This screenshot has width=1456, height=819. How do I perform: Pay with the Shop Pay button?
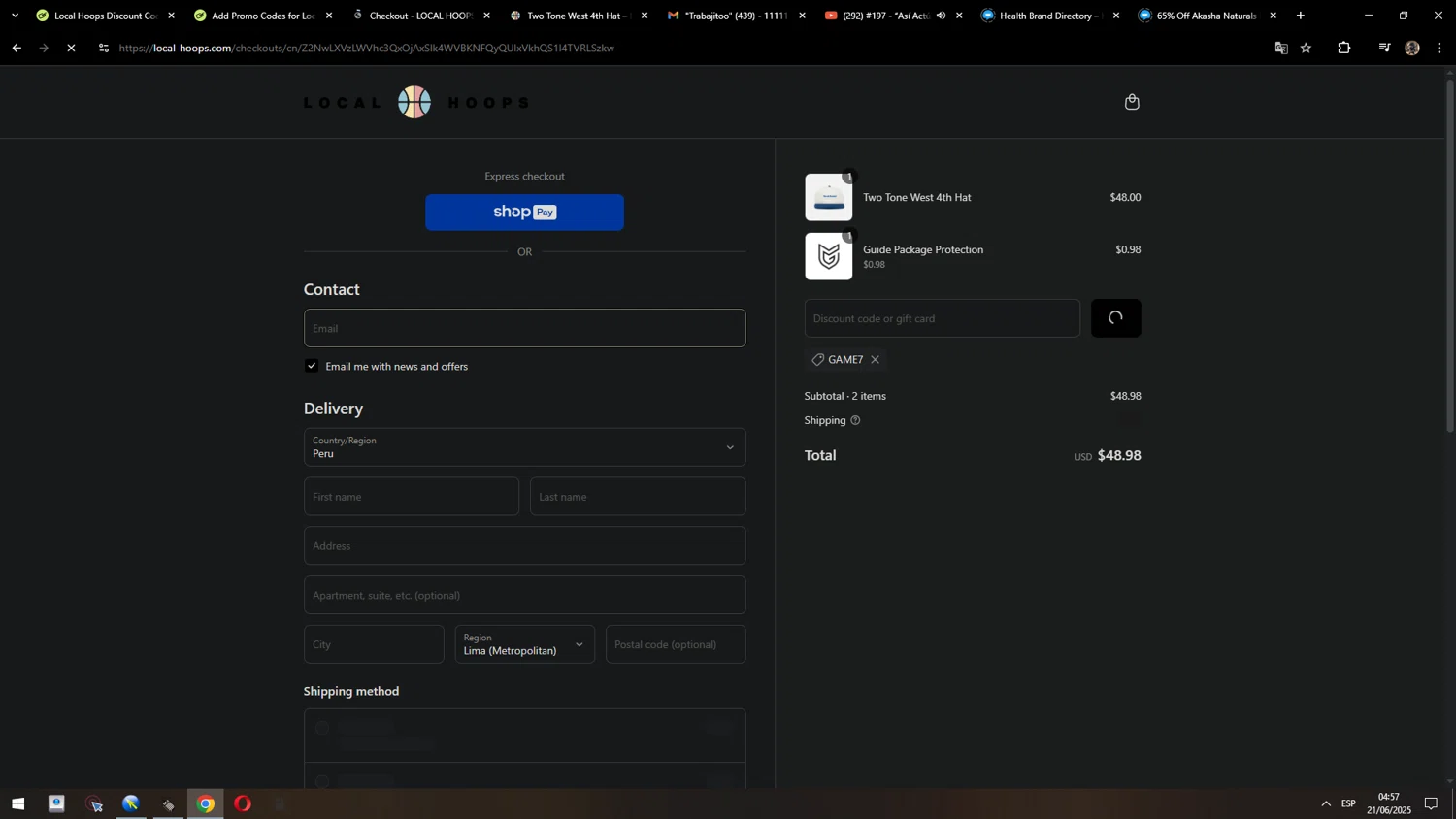click(x=525, y=213)
